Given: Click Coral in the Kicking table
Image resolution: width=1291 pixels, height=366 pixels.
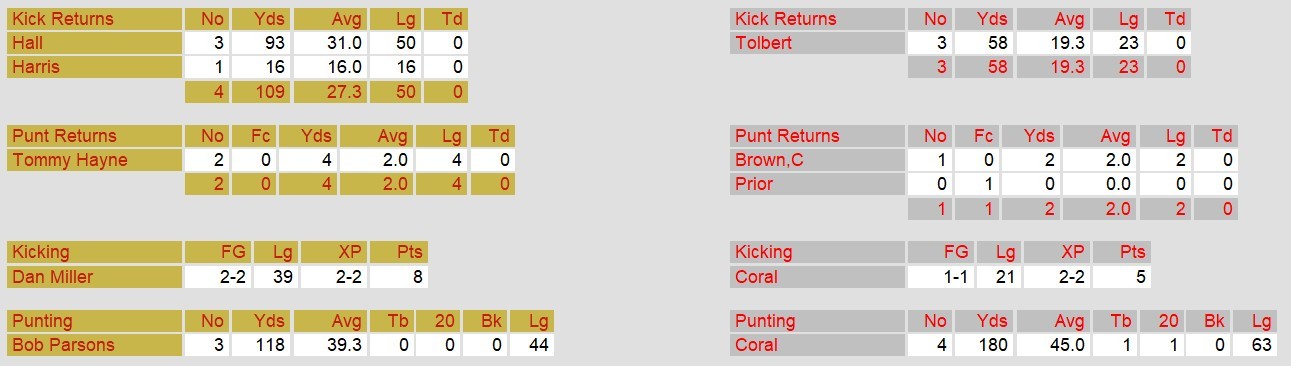Looking at the screenshot, I should (756, 277).
